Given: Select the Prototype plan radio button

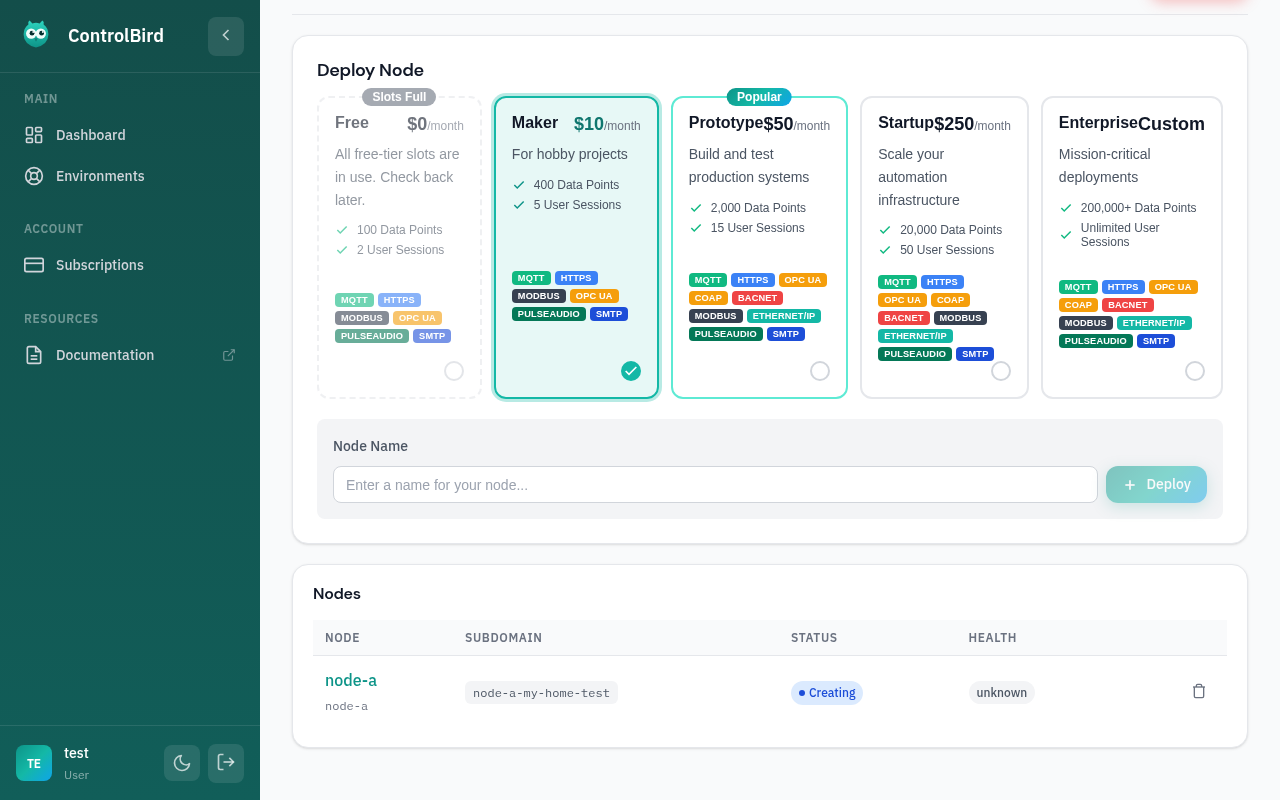Looking at the screenshot, I should pos(820,371).
